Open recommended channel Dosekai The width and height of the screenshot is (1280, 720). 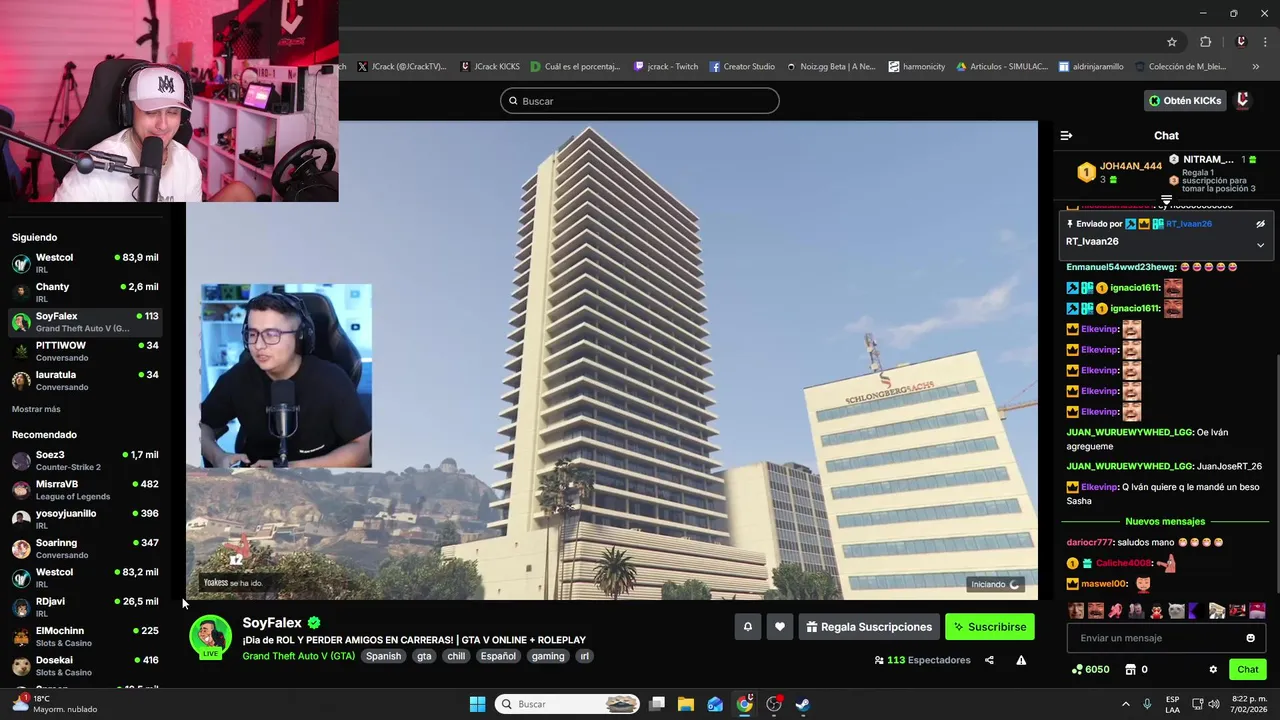point(85,665)
